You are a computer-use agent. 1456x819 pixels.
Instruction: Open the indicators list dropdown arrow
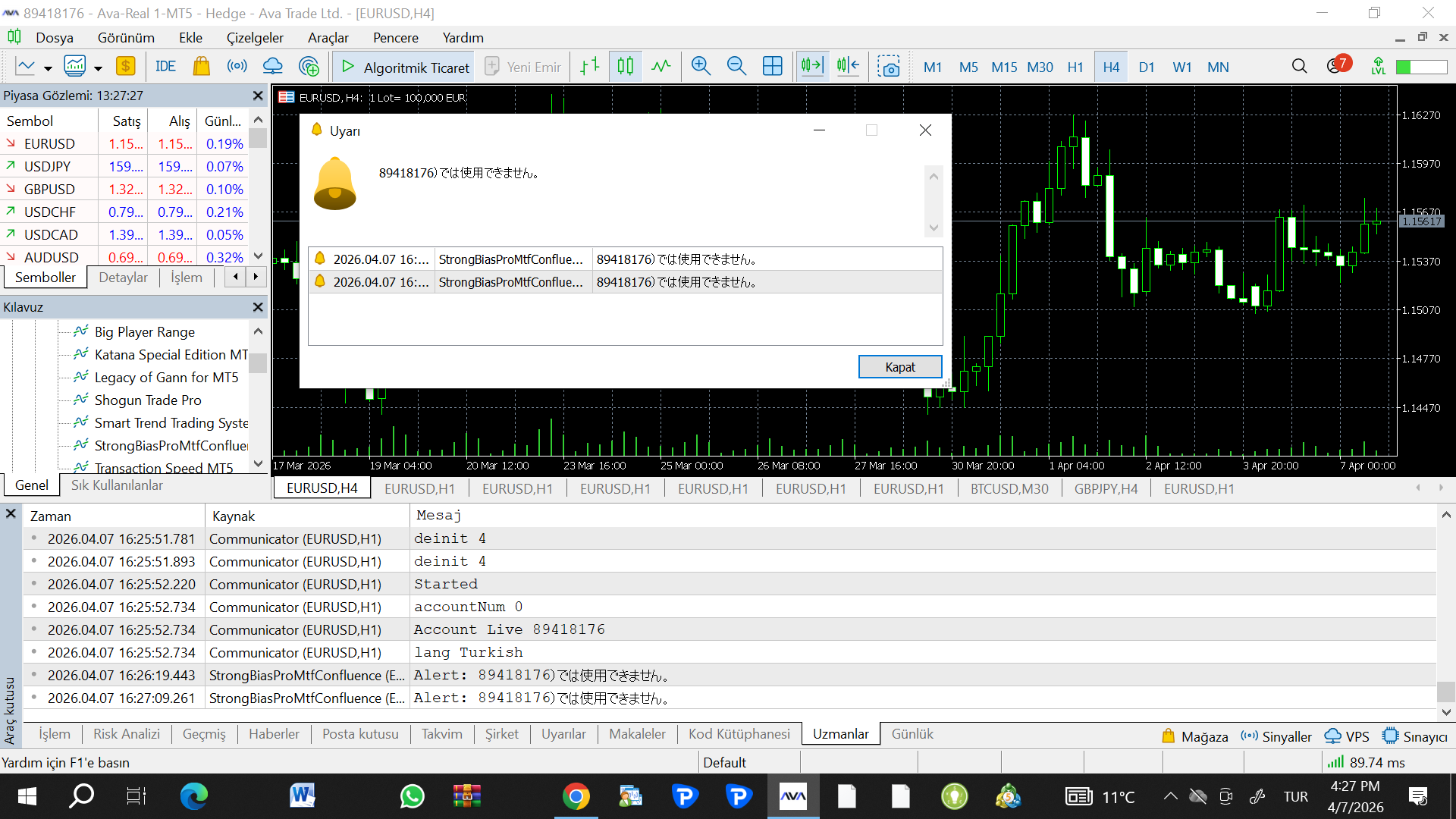[98, 68]
